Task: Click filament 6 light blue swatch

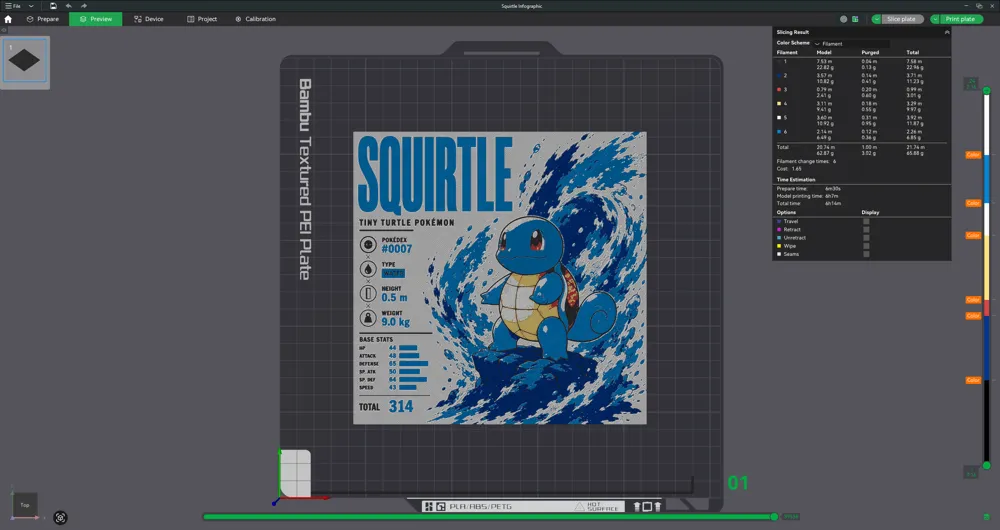Action: click(x=779, y=131)
